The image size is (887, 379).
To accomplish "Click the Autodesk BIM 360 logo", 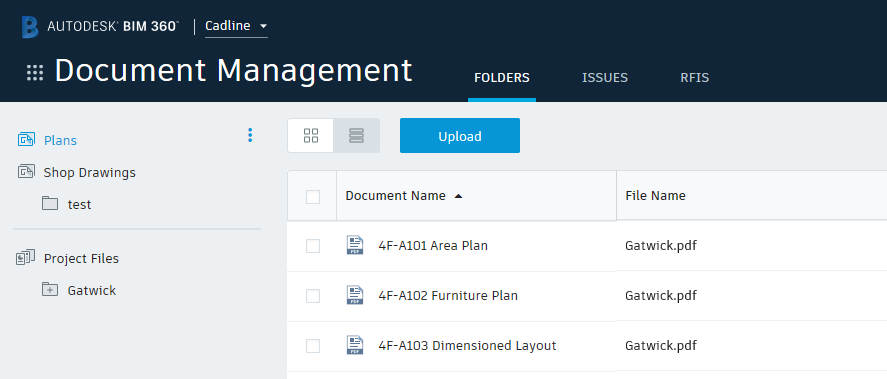I will point(100,27).
